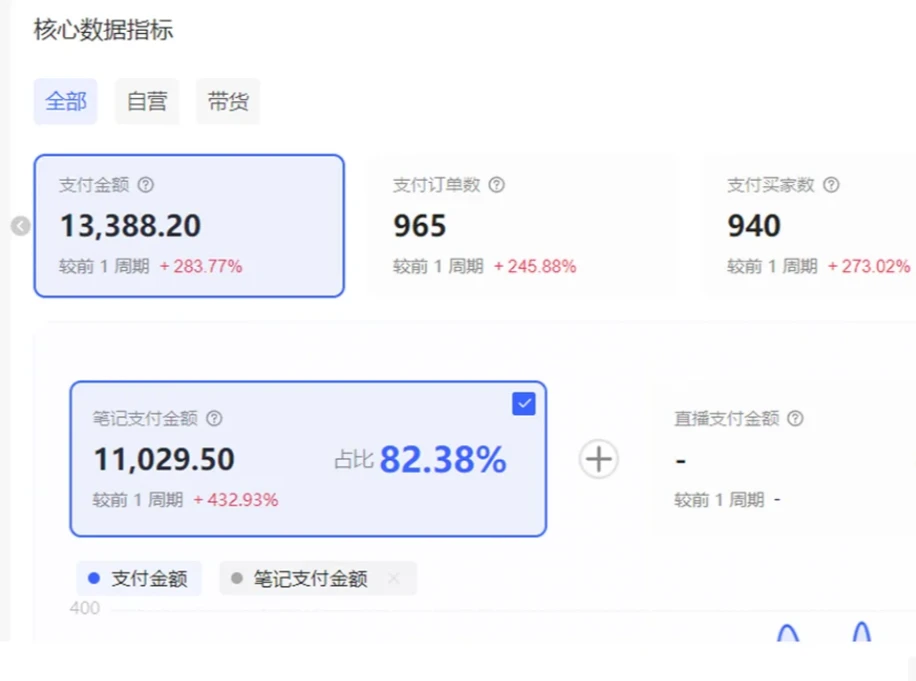
Task: Switch to the 自营 tab
Action: tap(147, 101)
